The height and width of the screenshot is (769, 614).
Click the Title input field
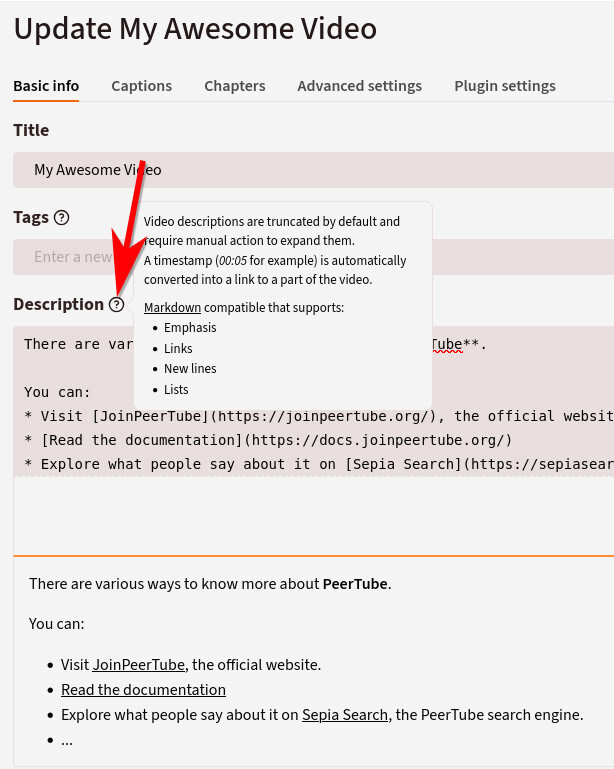point(314,170)
